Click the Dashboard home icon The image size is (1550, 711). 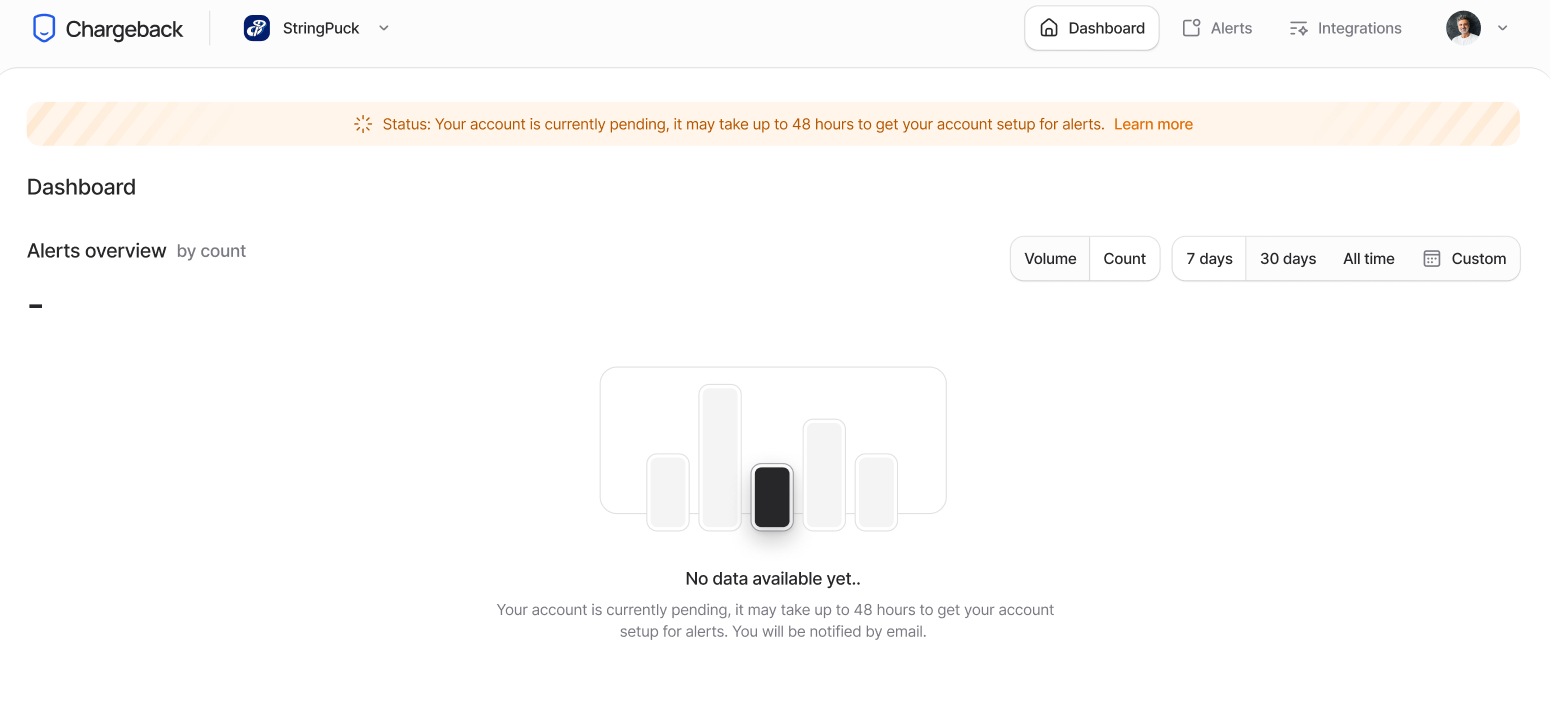[x=1049, y=28]
